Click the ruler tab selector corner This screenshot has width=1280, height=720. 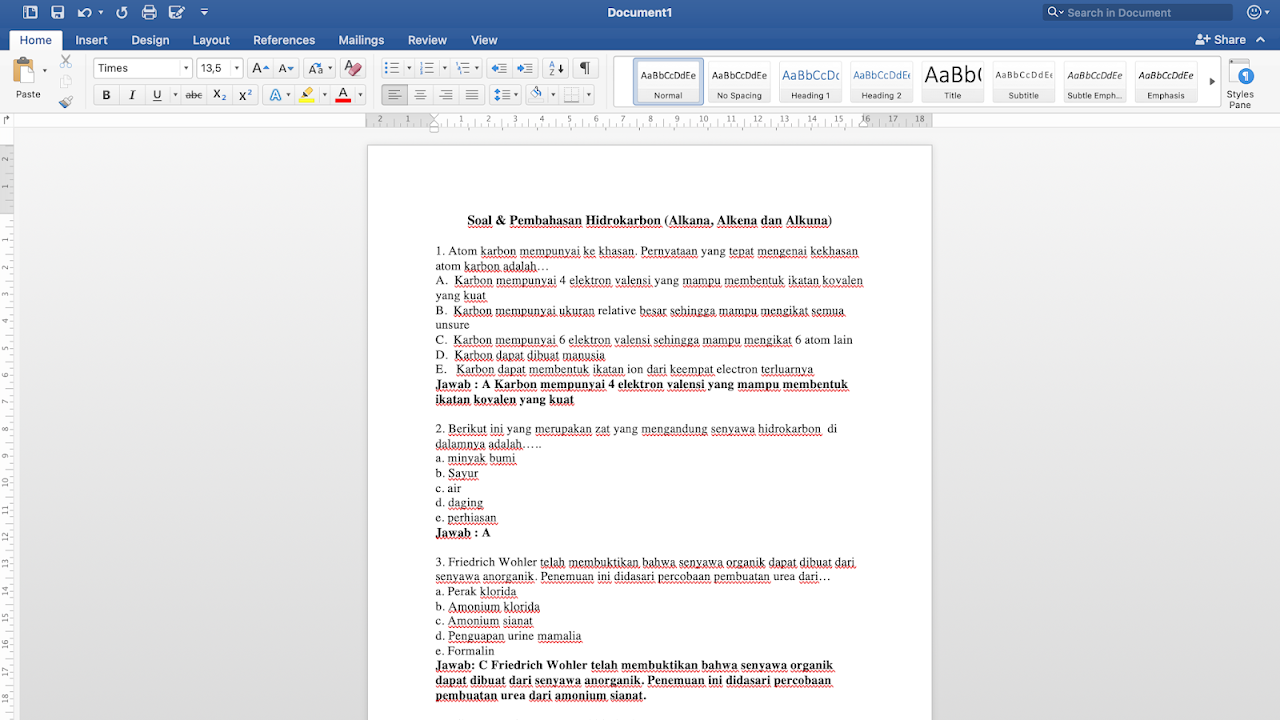7,120
